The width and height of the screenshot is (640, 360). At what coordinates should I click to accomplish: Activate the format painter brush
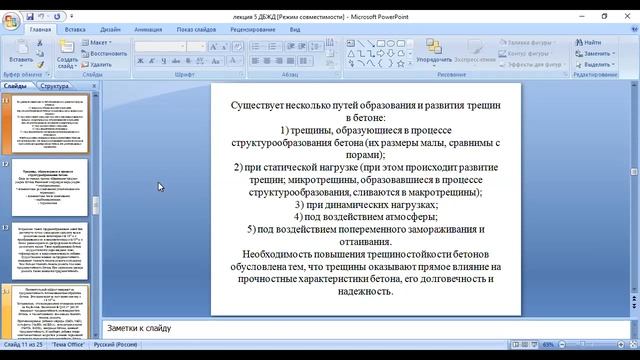pos(40,64)
